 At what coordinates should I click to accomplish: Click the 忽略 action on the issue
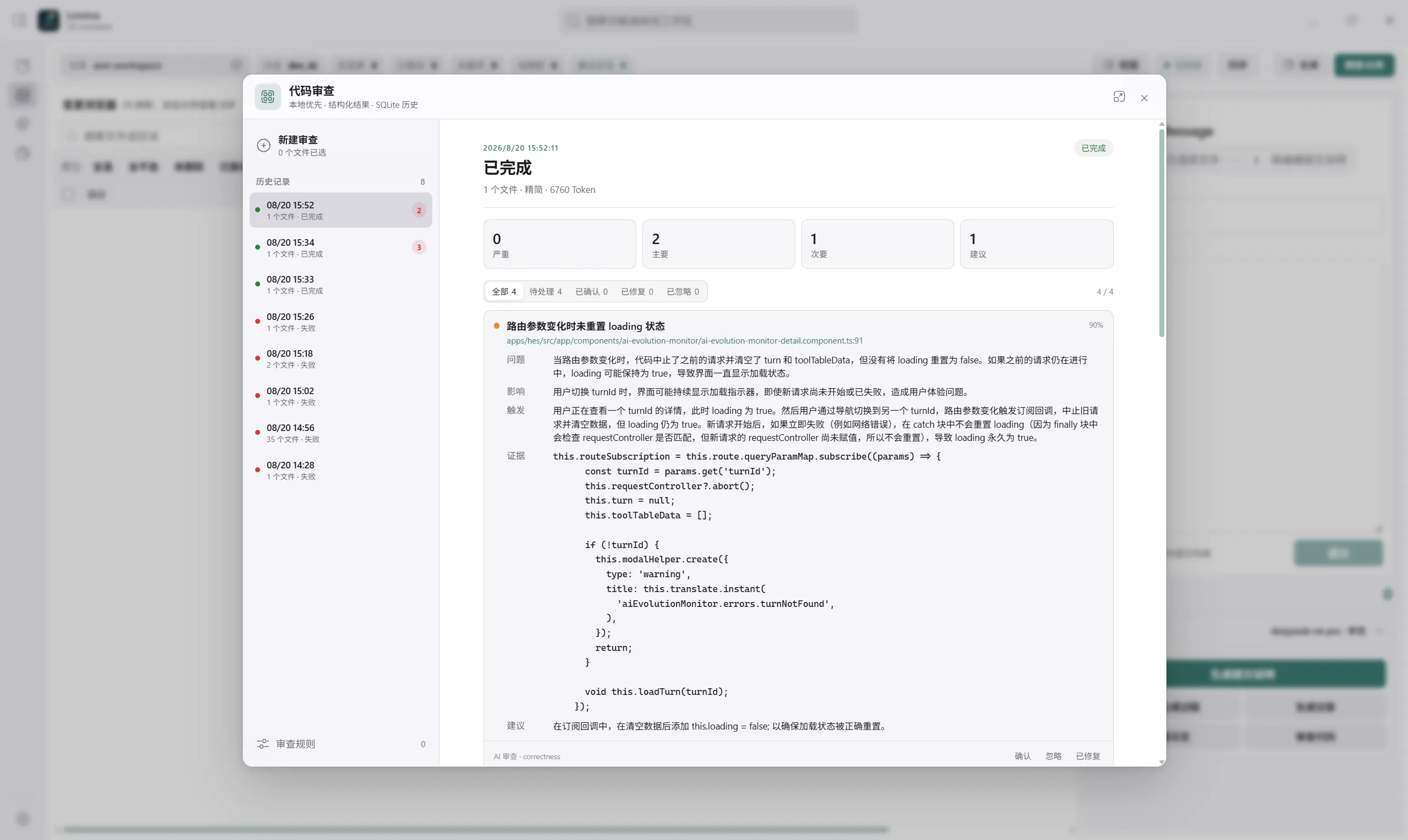pyautogui.click(x=1053, y=756)
